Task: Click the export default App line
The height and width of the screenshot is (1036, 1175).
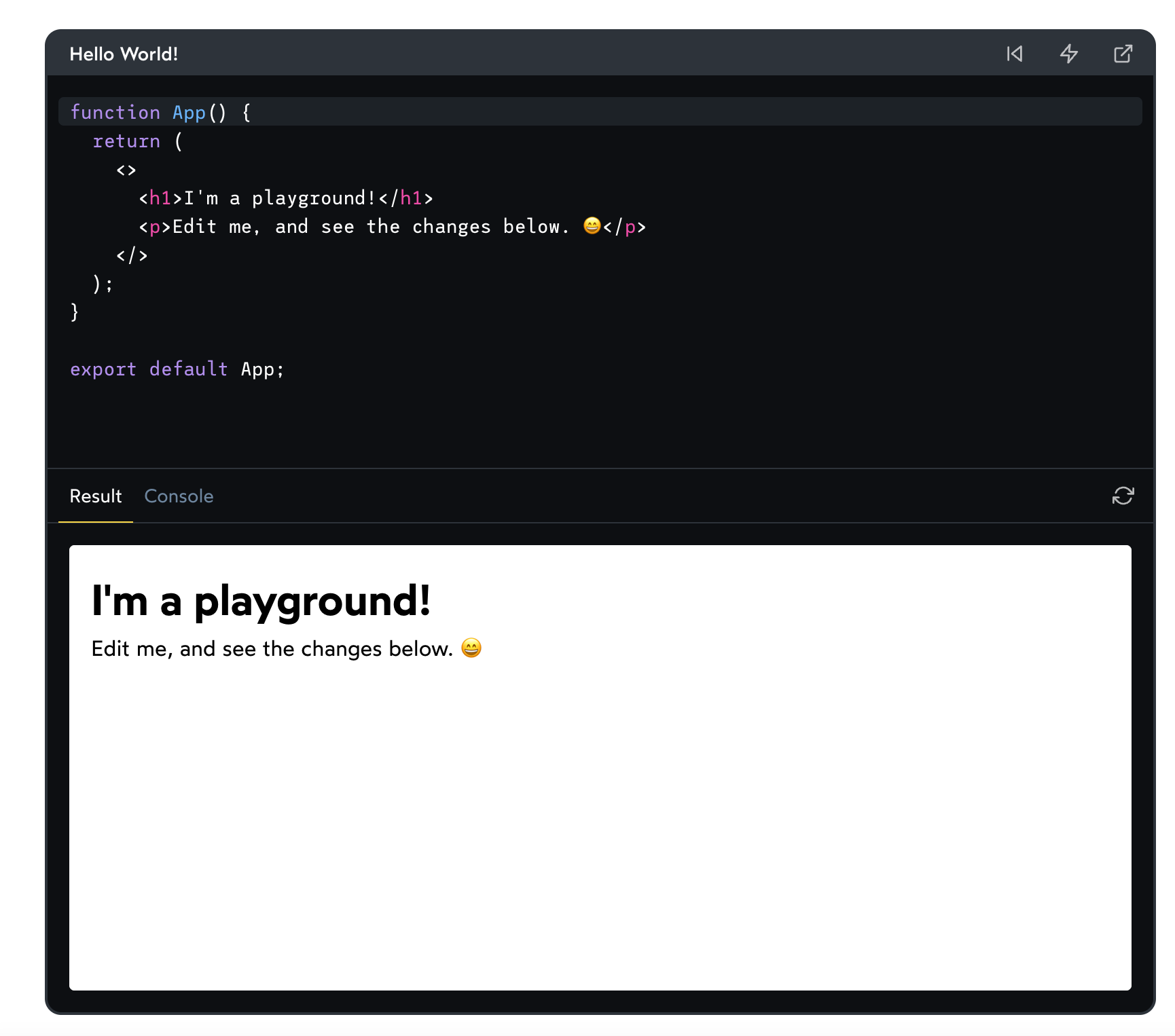Action: [x=177, y=369]
